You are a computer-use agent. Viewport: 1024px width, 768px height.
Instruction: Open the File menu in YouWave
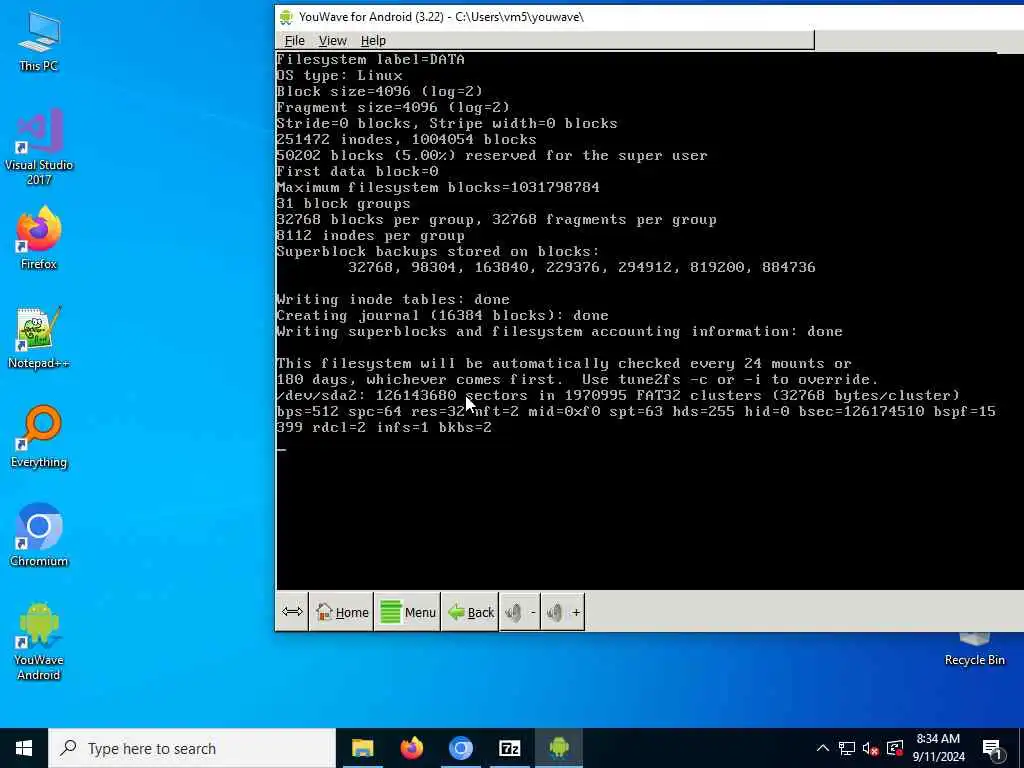click(x=295, y=40)
